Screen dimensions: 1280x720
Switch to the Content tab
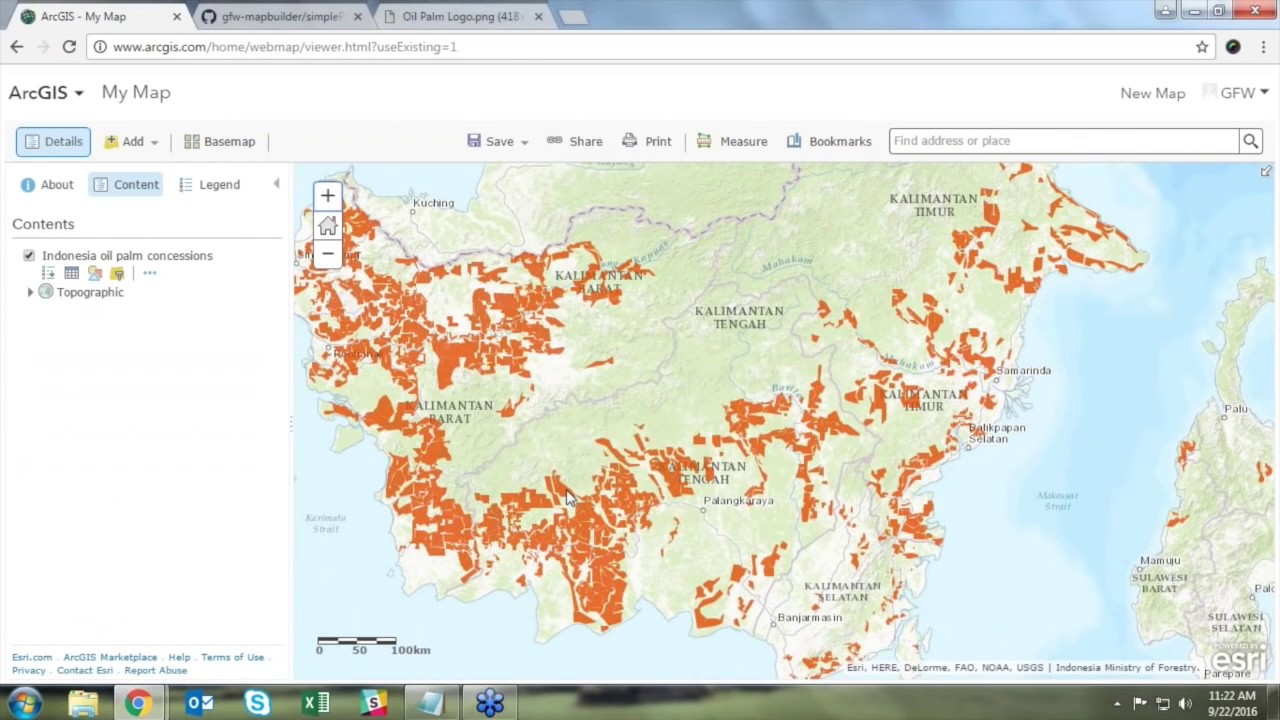pos(125,185)
